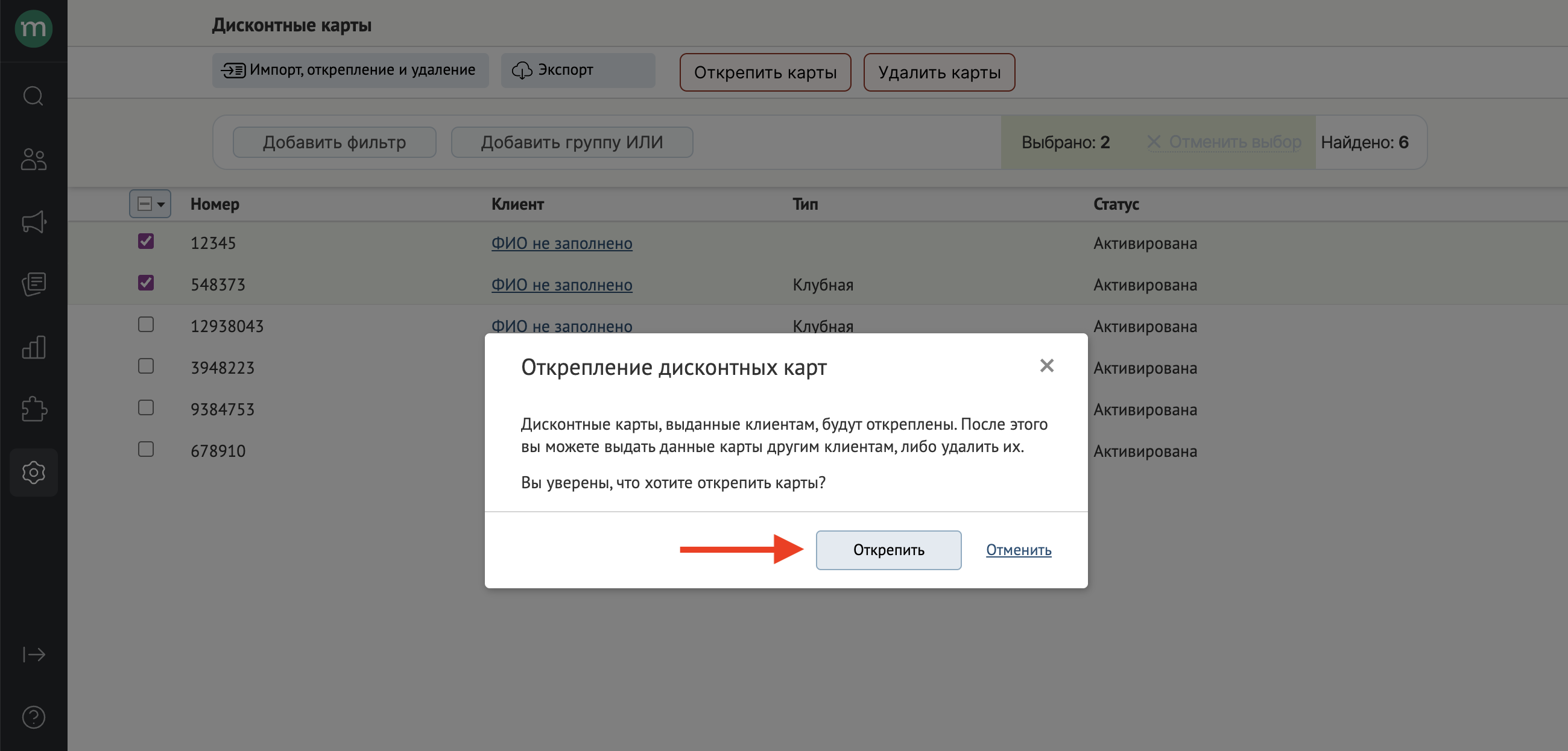Viewport: 1568px width, 751px height.
Task: Open search via the magnifier sidebar icon
Action: tap(34, 96)
